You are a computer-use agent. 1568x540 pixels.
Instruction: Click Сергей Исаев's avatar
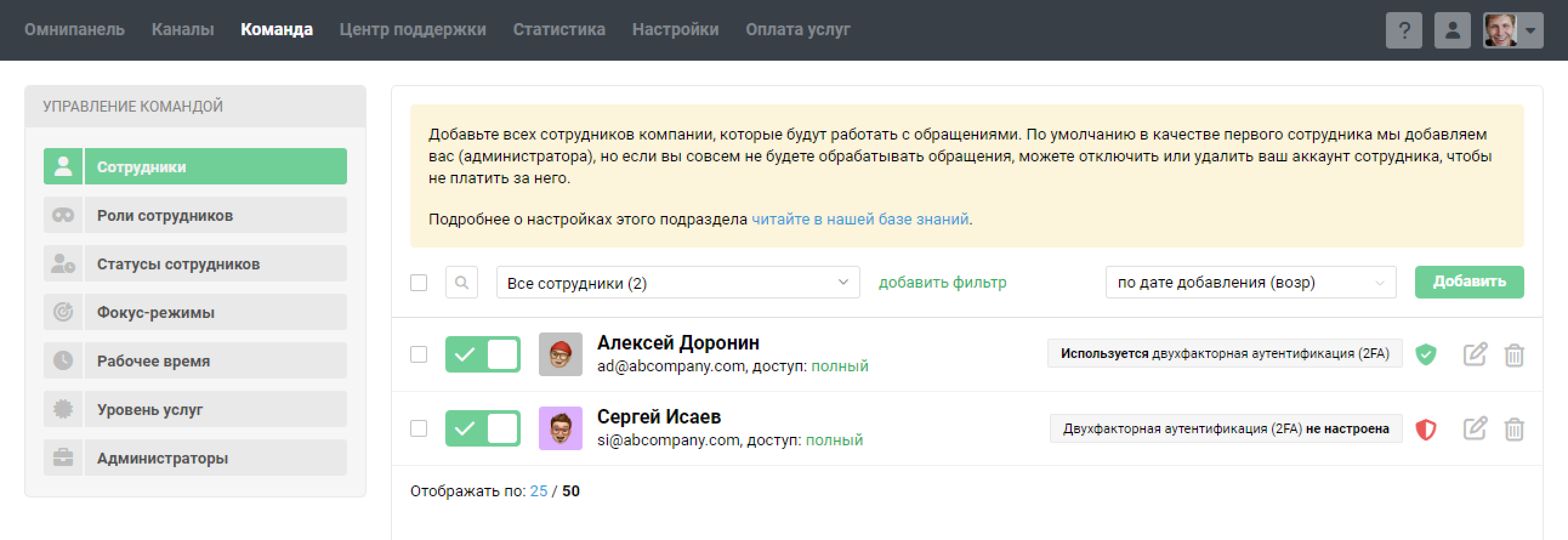[561, 428]
